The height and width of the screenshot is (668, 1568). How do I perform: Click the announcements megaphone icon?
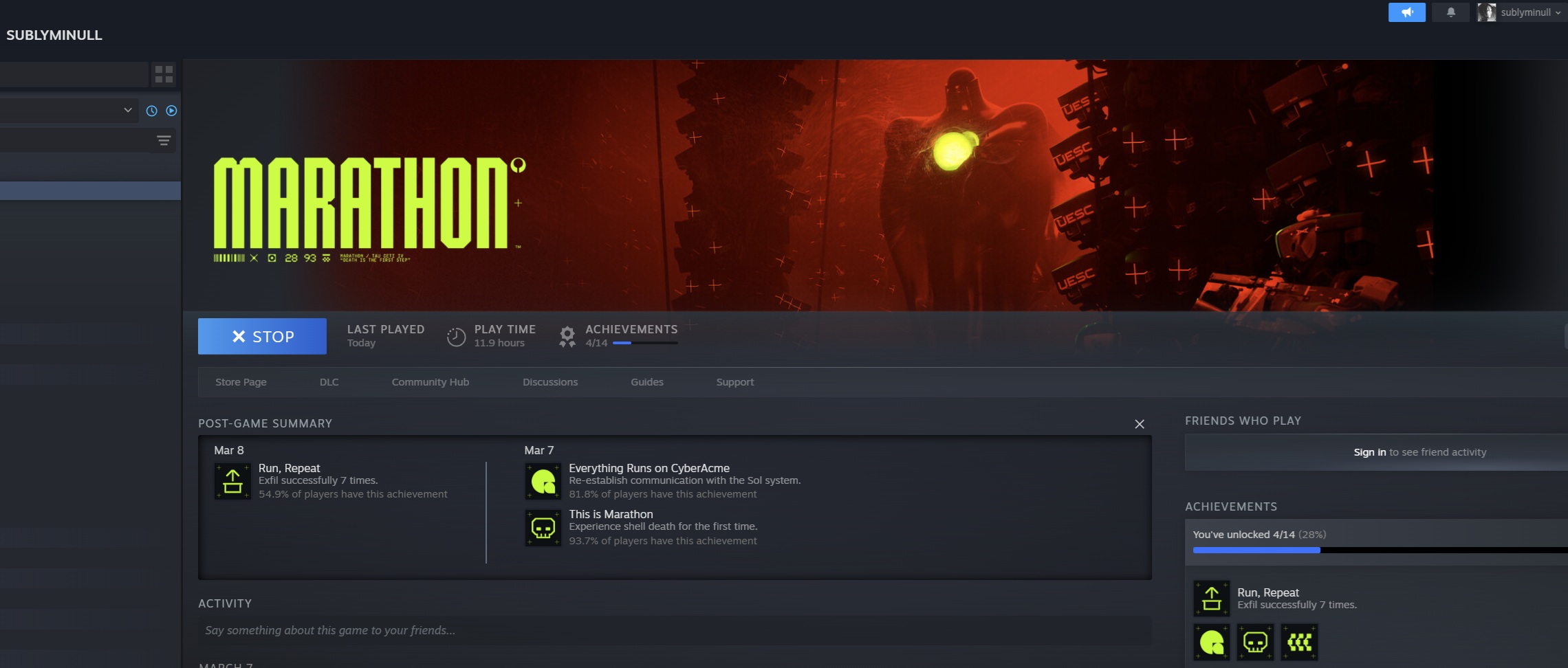[x=1406, y=12]
